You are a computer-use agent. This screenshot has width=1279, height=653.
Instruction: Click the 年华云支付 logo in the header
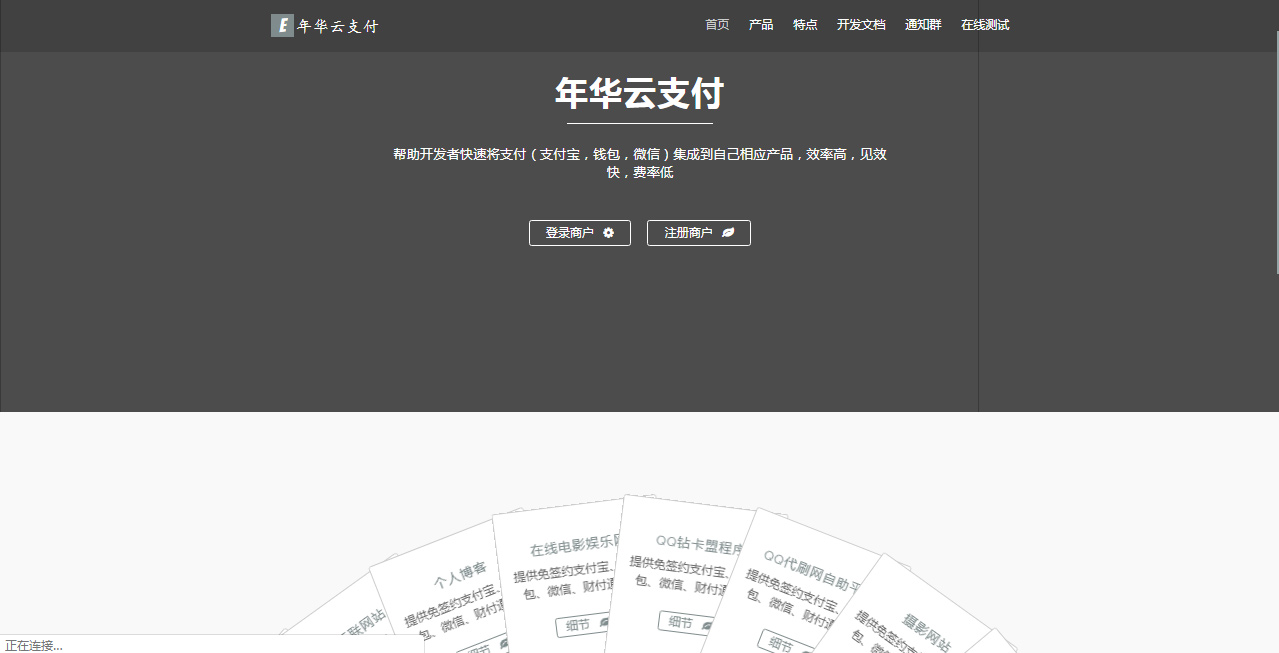tap(324, 26)
